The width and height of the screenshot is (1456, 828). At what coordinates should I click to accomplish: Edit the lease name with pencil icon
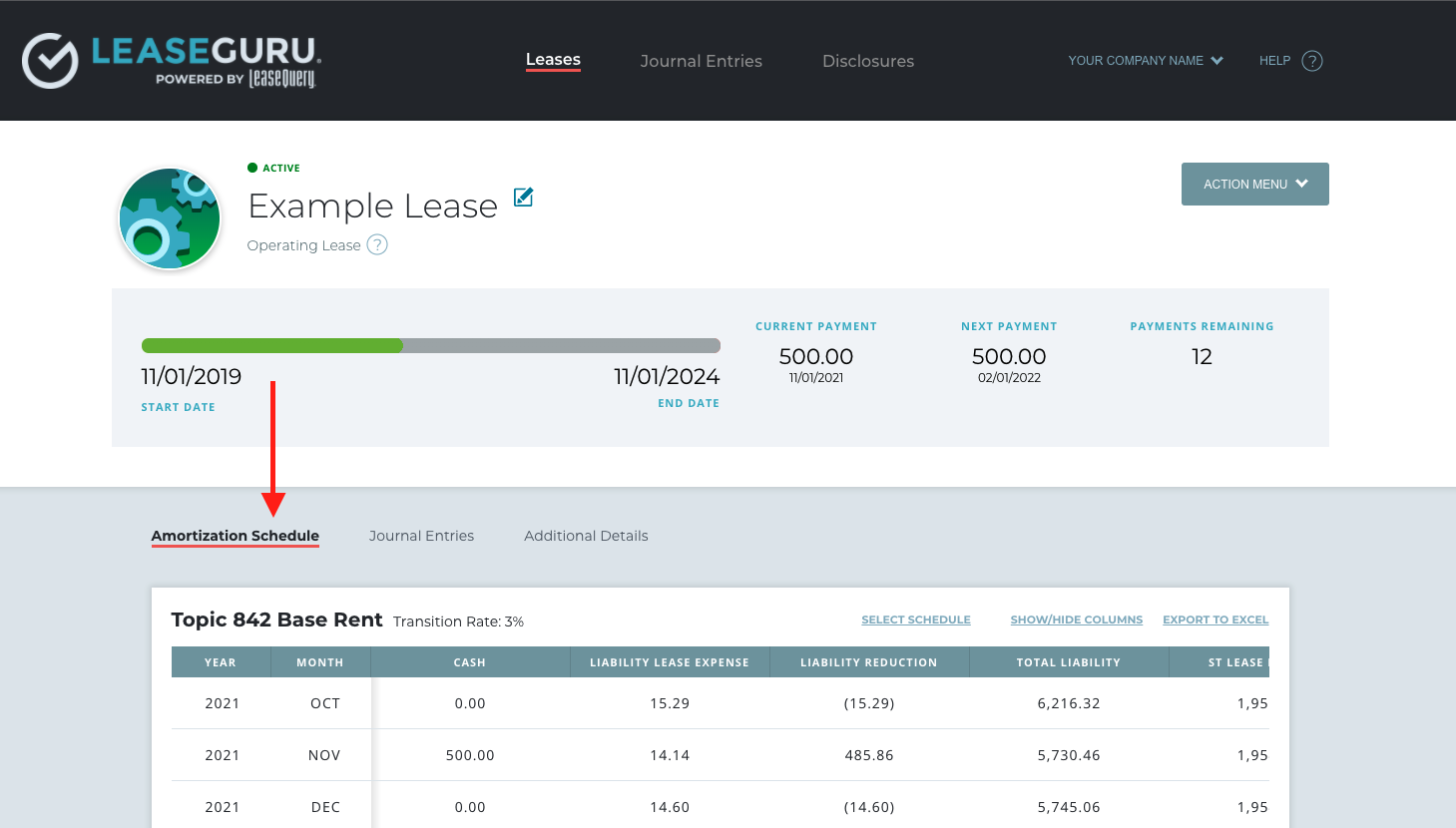click(x=523, y=197)
